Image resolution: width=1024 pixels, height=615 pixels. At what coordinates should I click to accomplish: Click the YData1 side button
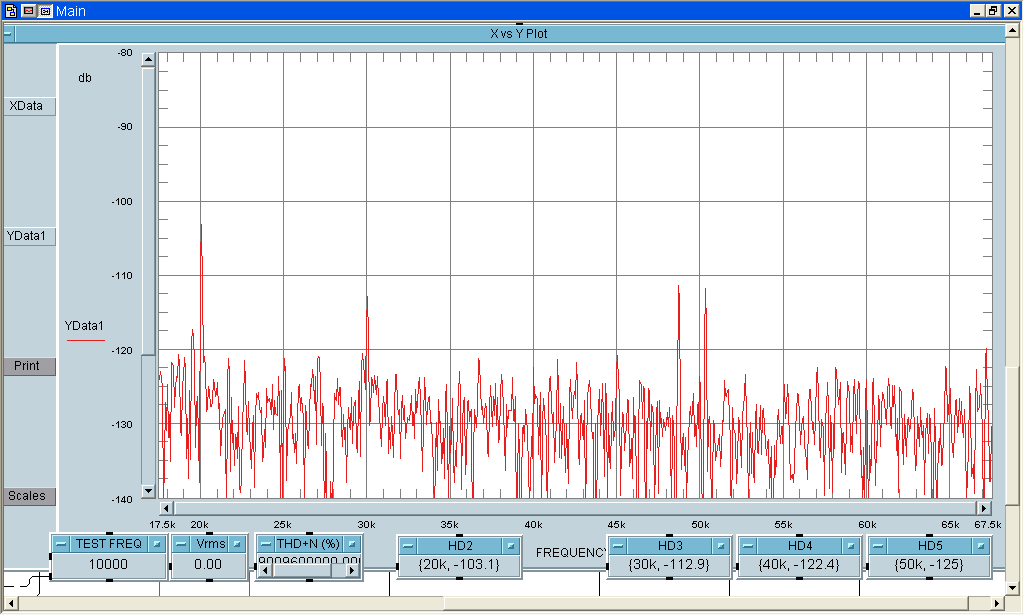pyautogui.click(x=29, y=236)
